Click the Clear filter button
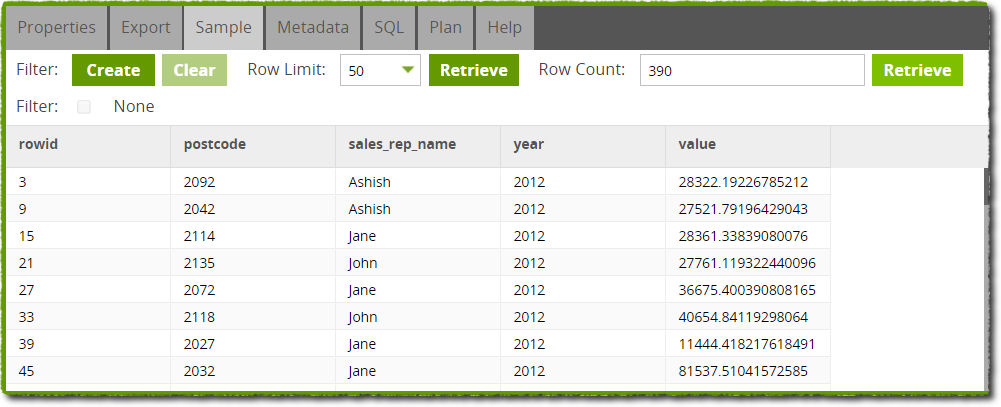The height and width of the screenshot is (407, 1001). coord(194,70)
